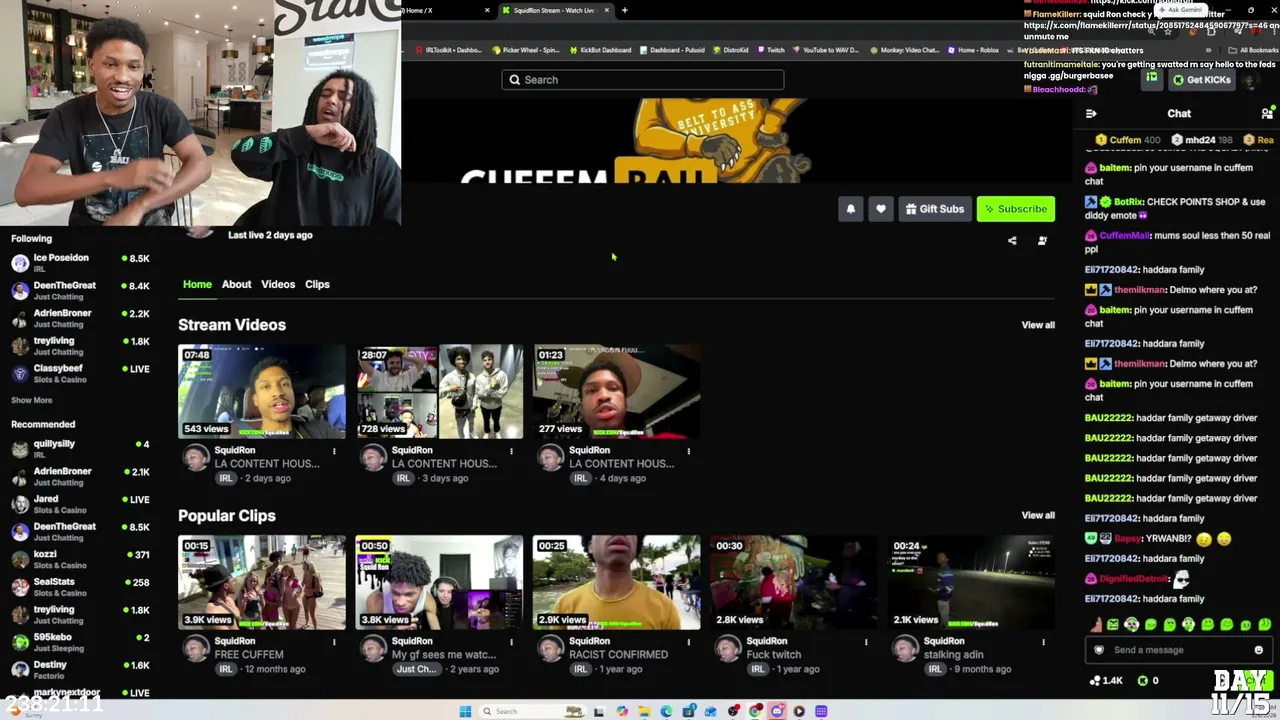Open the About channel tab
The image size is (1280, 720).
[x=236, y=284]
